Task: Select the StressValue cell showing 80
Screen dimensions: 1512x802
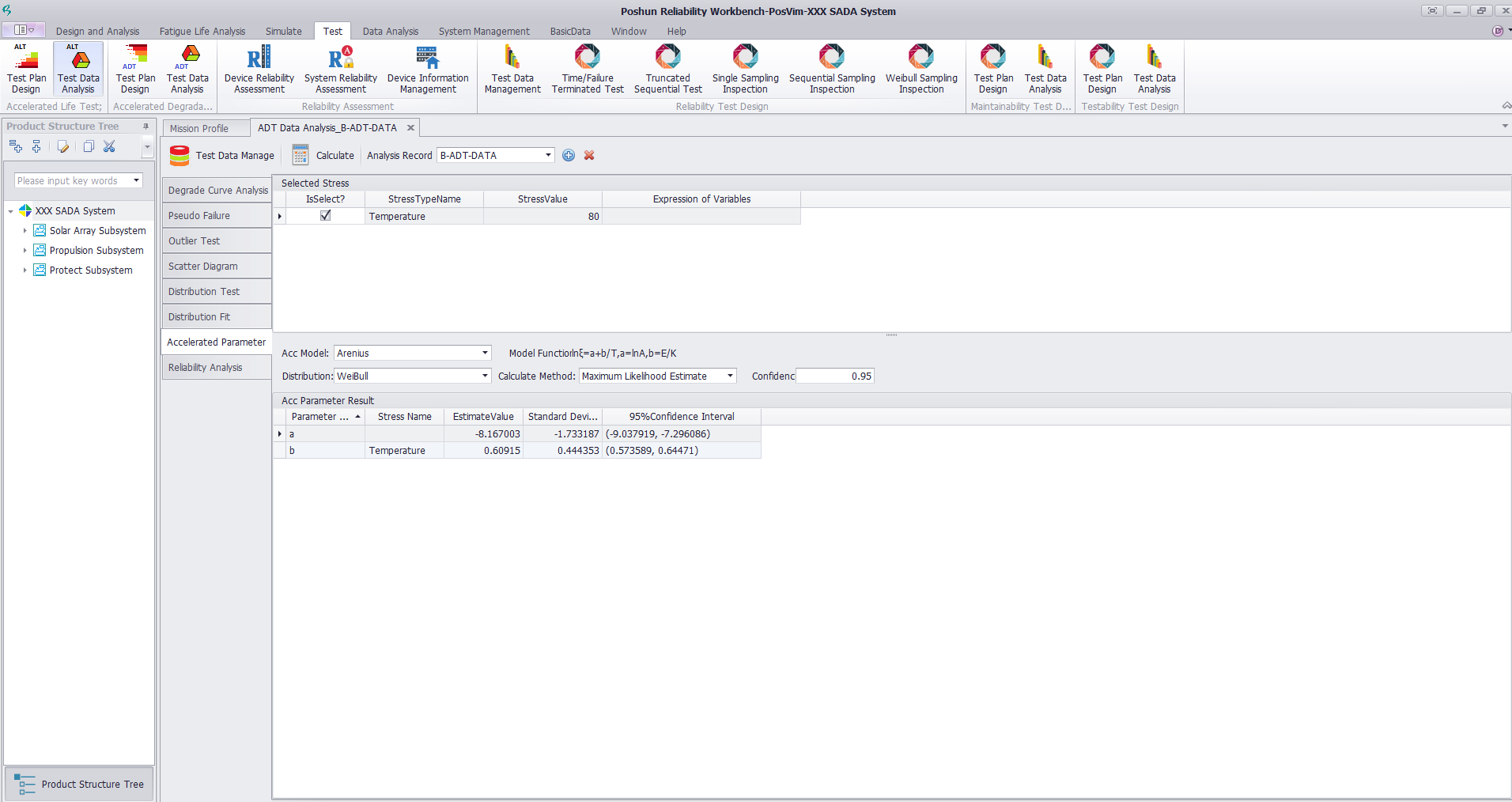Action: (542, 216)
